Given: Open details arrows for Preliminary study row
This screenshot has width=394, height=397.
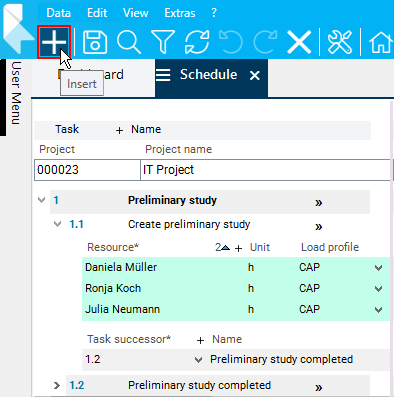Looking at the screenshot, I should [319, 203].
